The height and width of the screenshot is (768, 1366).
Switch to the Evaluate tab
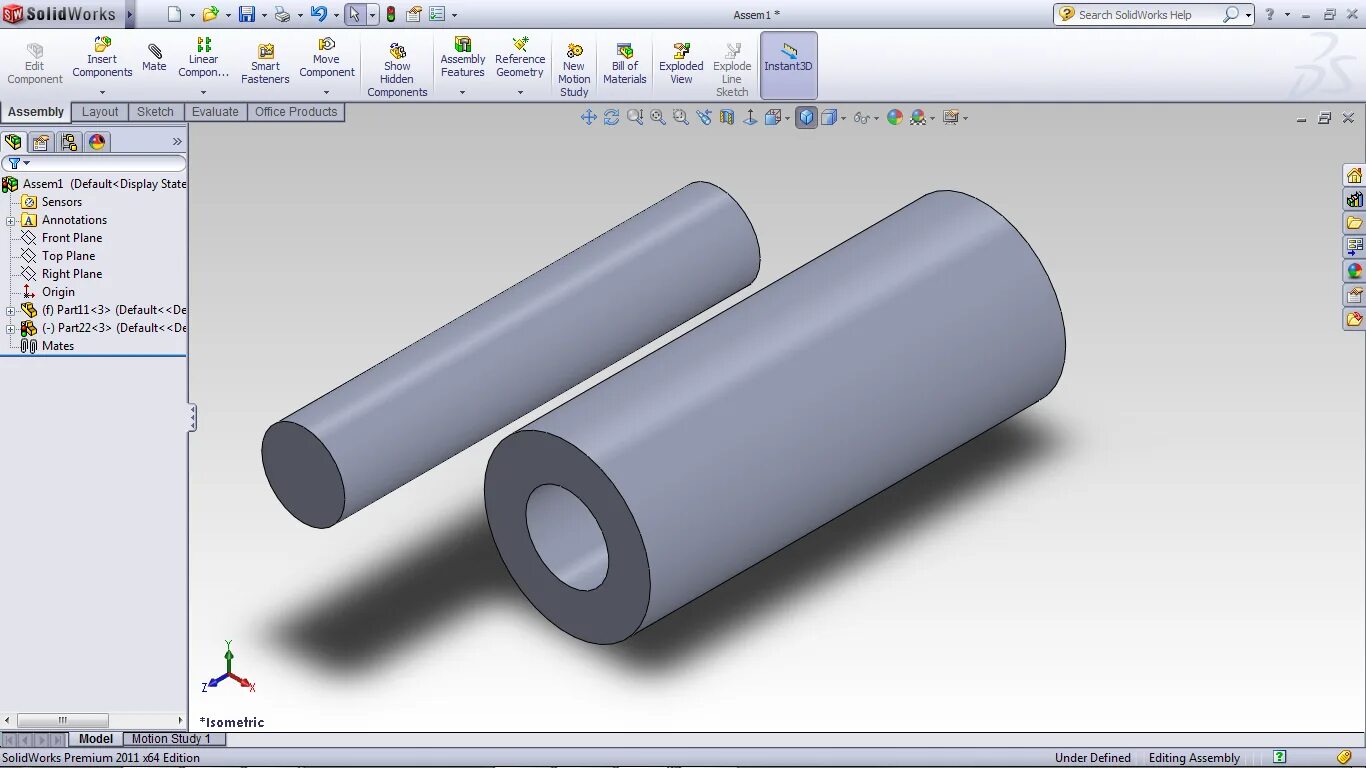(215, 112)
